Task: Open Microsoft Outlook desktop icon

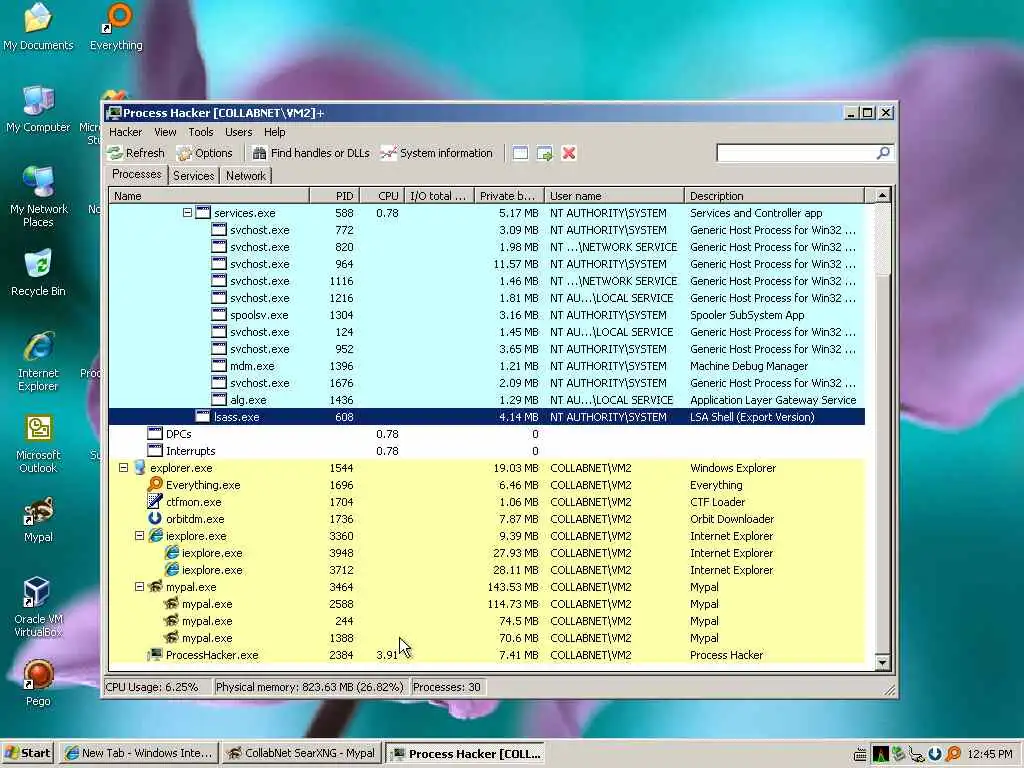Action: pos(38,443)
